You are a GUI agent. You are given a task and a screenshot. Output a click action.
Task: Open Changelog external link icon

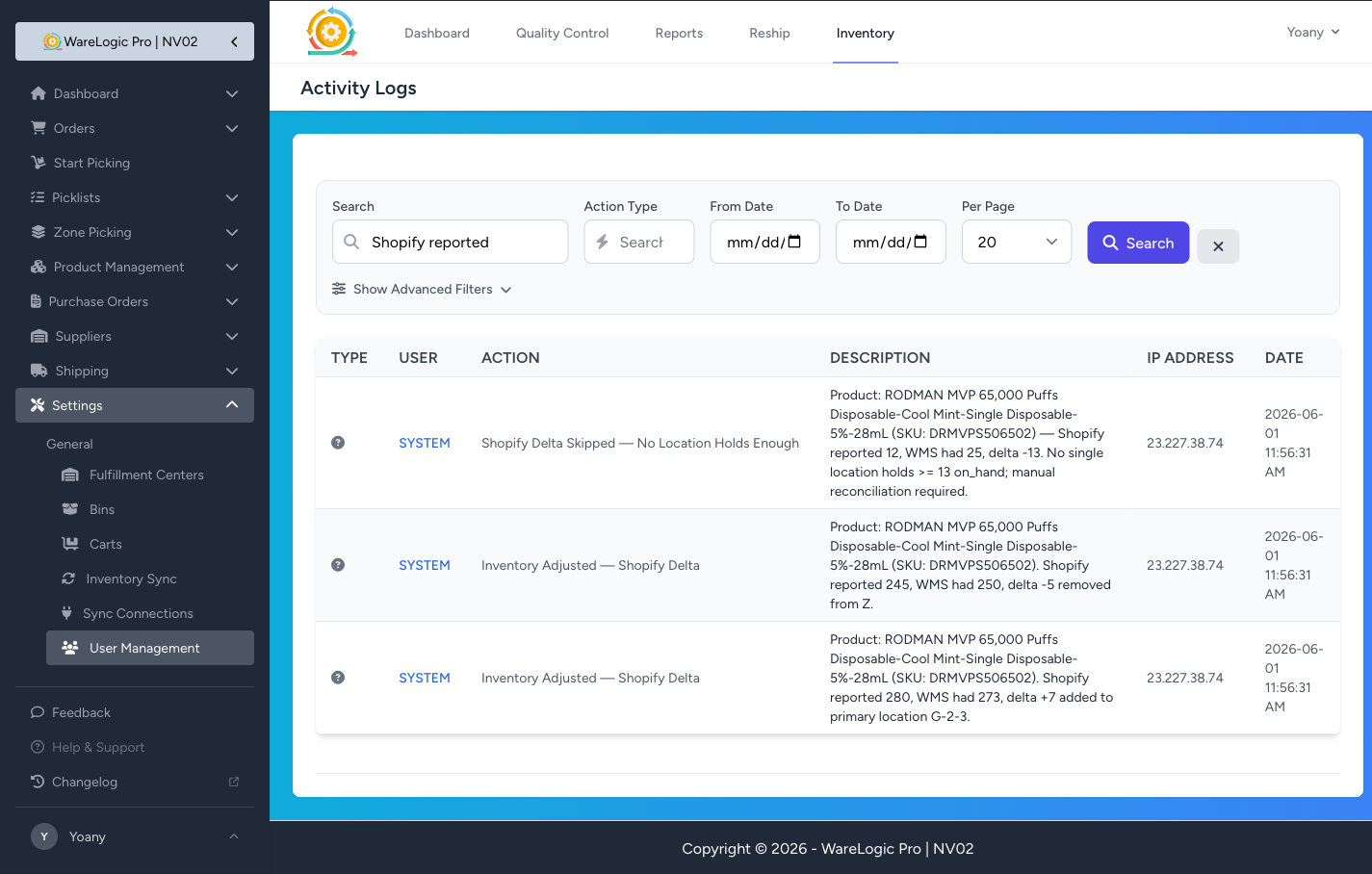tap(234, 782)
